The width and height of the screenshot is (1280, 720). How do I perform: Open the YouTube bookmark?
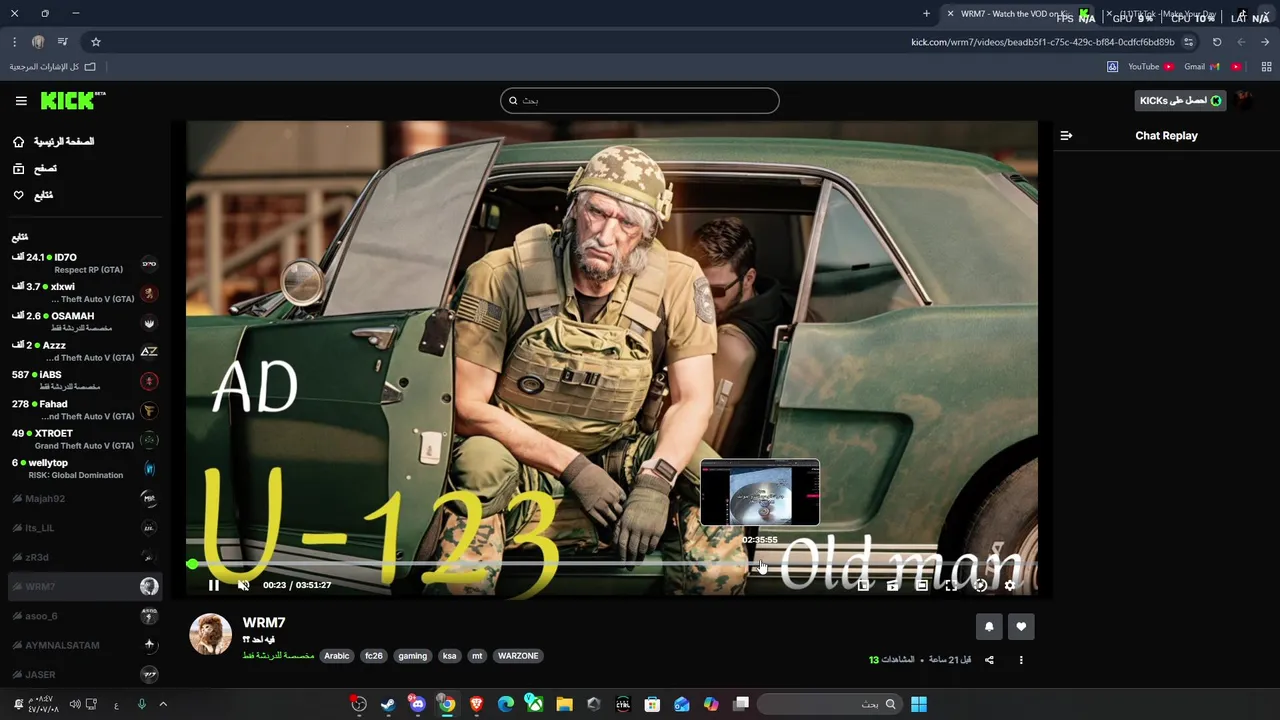(x=1151, y=67)
